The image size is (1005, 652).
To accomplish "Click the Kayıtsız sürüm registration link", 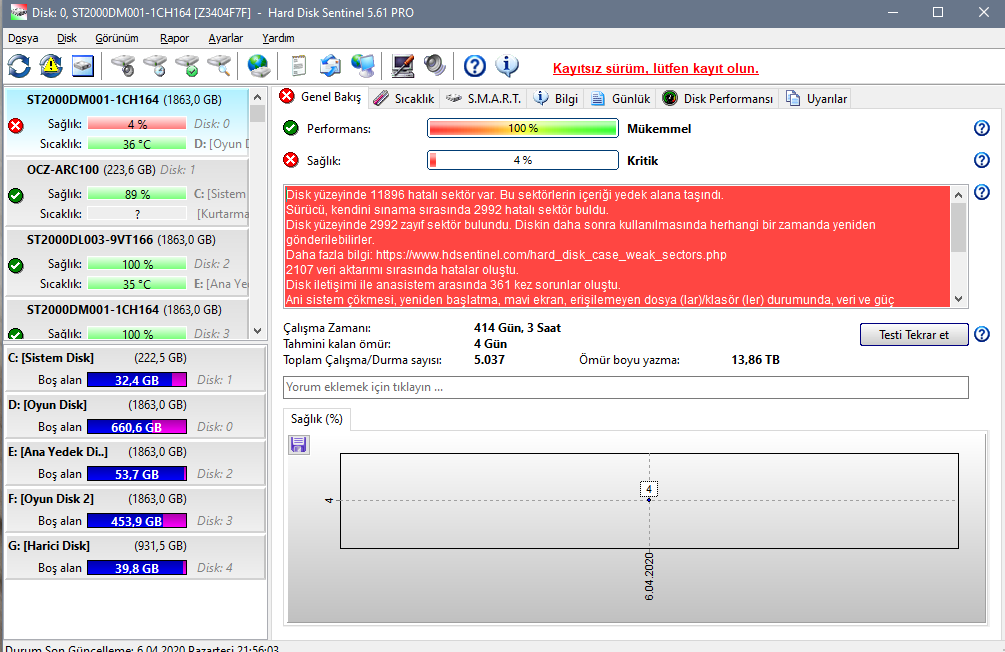I will [656, 69].
